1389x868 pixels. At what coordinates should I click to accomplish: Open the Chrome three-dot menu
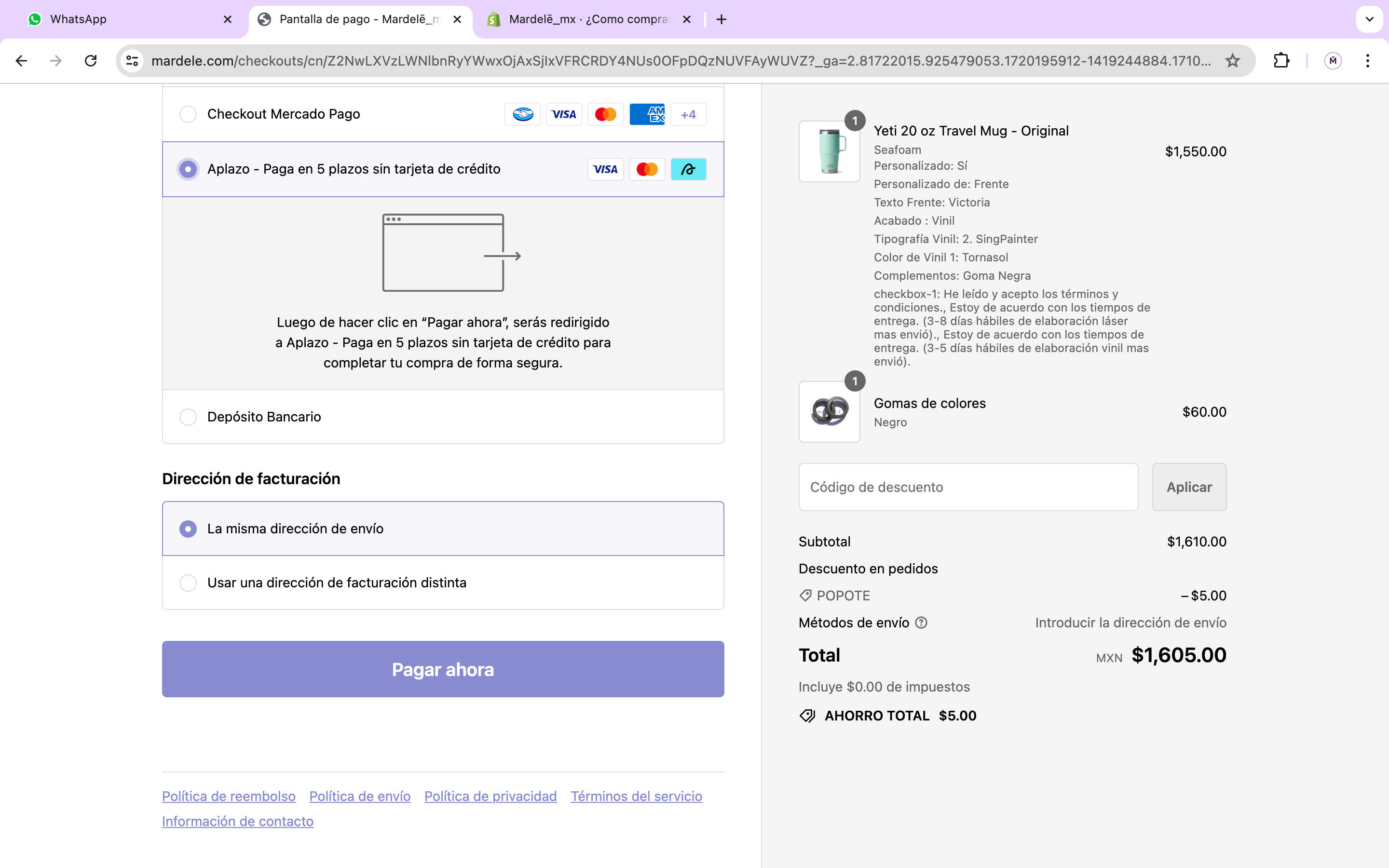[1368, 61]
